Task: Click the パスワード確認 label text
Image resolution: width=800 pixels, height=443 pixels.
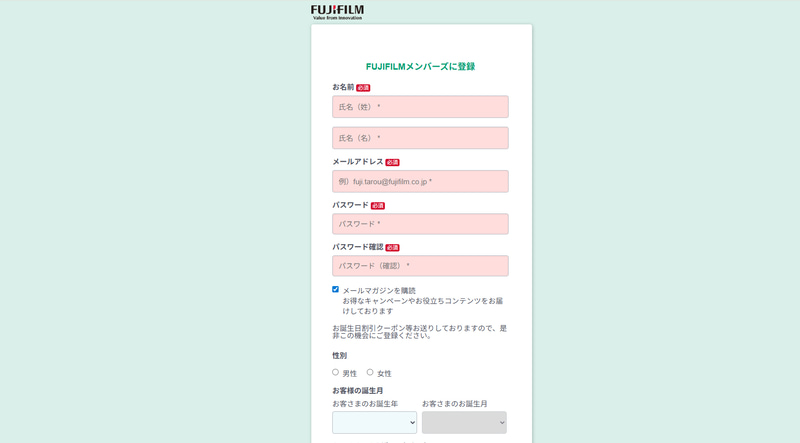Action: click(x=358, y=247)
